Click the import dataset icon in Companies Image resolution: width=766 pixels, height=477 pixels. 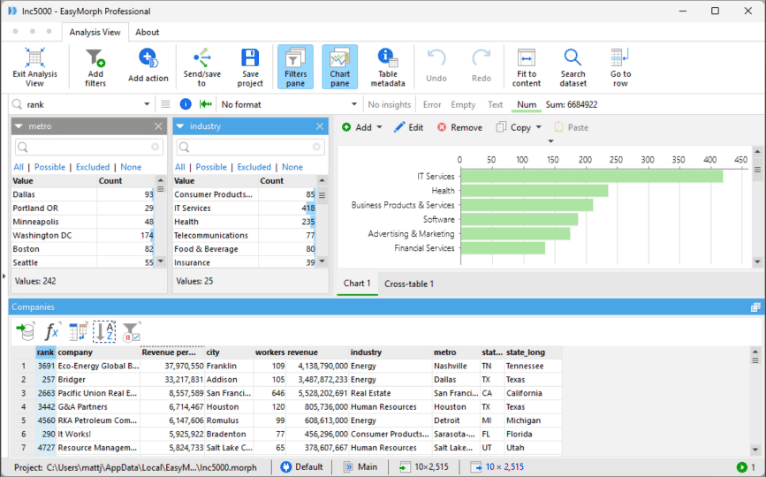[25, 331]
